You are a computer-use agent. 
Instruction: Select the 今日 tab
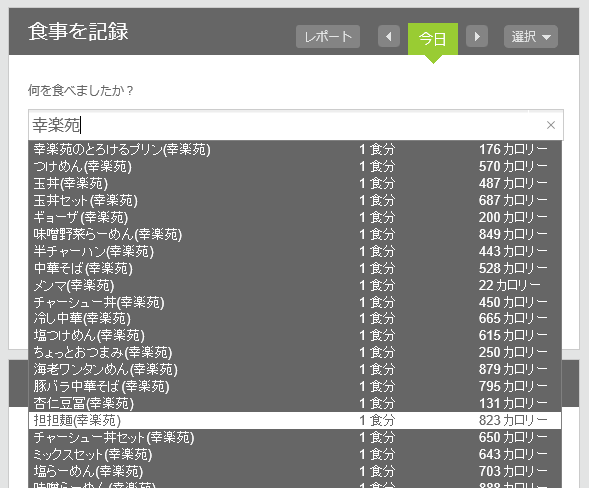433,39
